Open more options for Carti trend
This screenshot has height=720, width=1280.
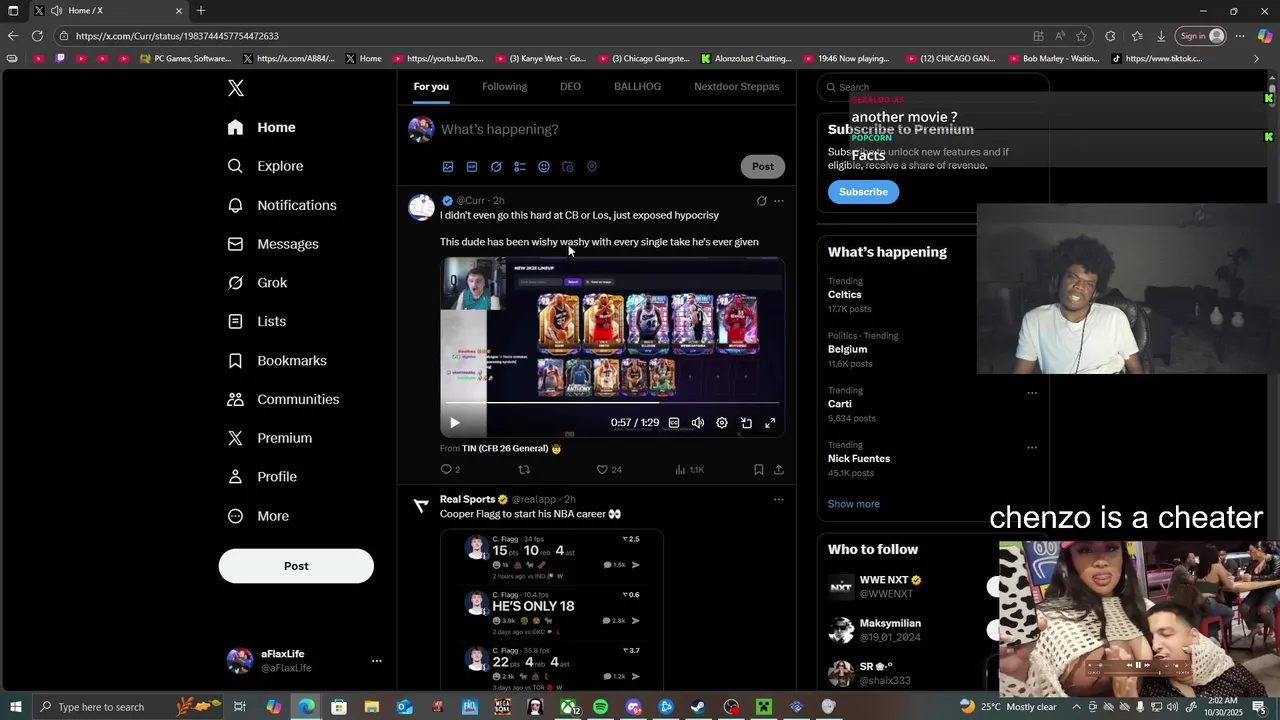click(x=1032, y=393)
